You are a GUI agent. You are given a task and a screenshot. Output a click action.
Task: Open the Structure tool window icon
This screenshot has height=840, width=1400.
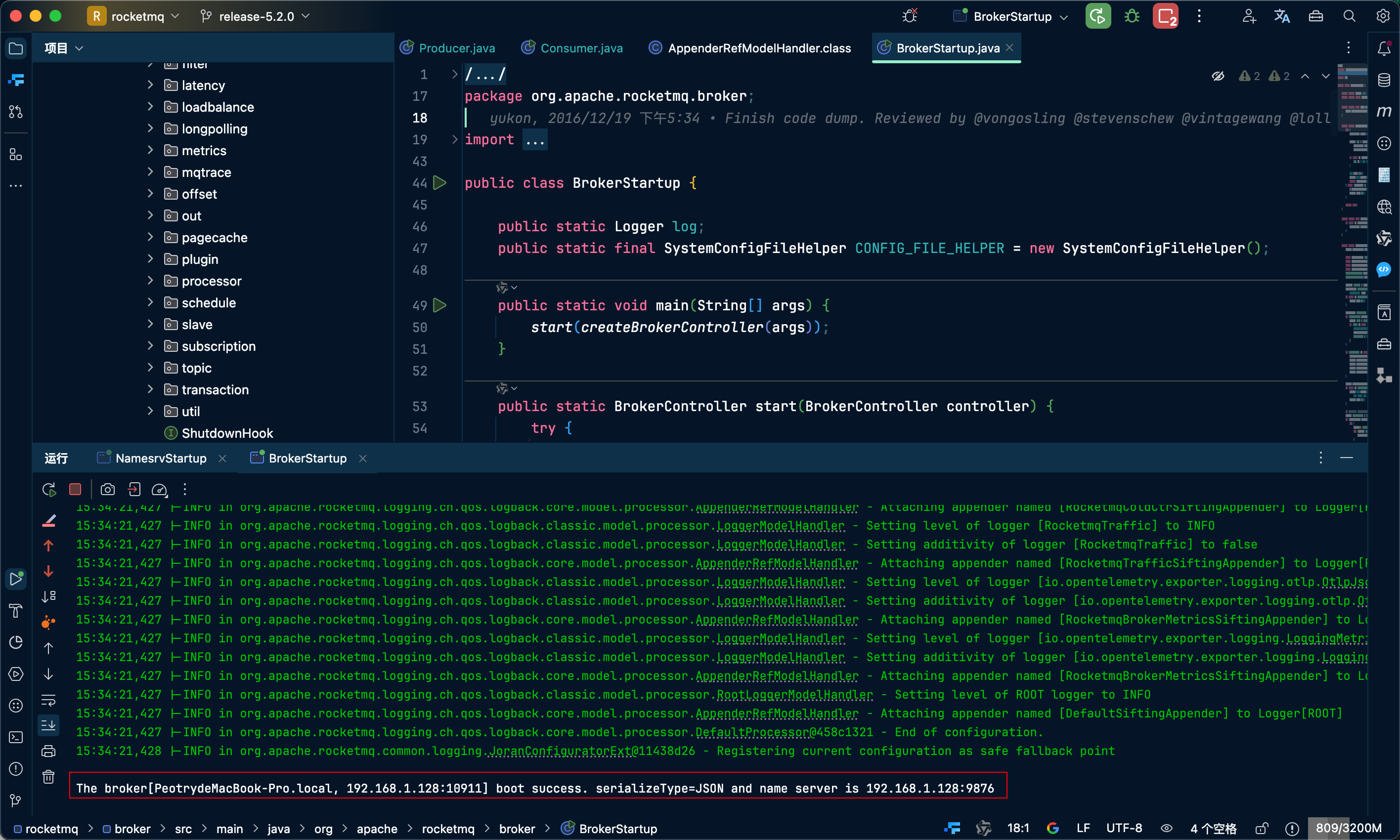pyautogui.click(x=16, y=155)
